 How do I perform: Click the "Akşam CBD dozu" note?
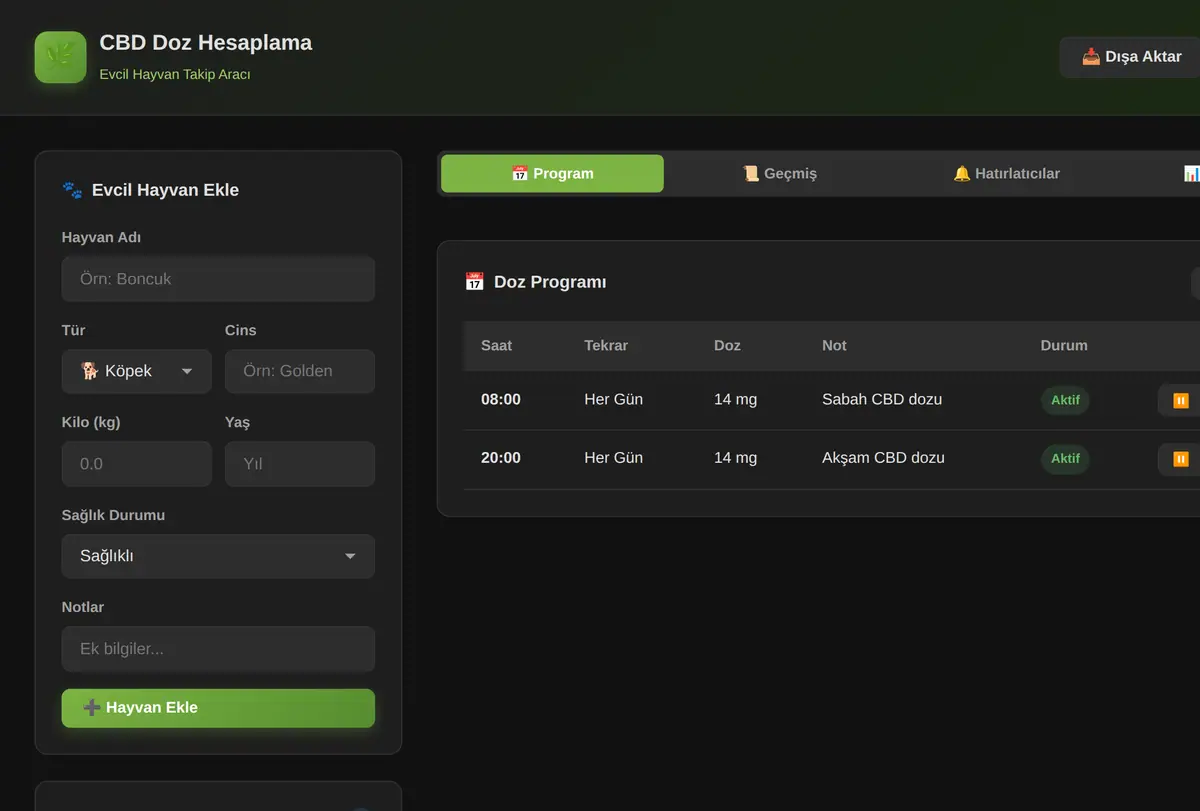coord(883,457)
